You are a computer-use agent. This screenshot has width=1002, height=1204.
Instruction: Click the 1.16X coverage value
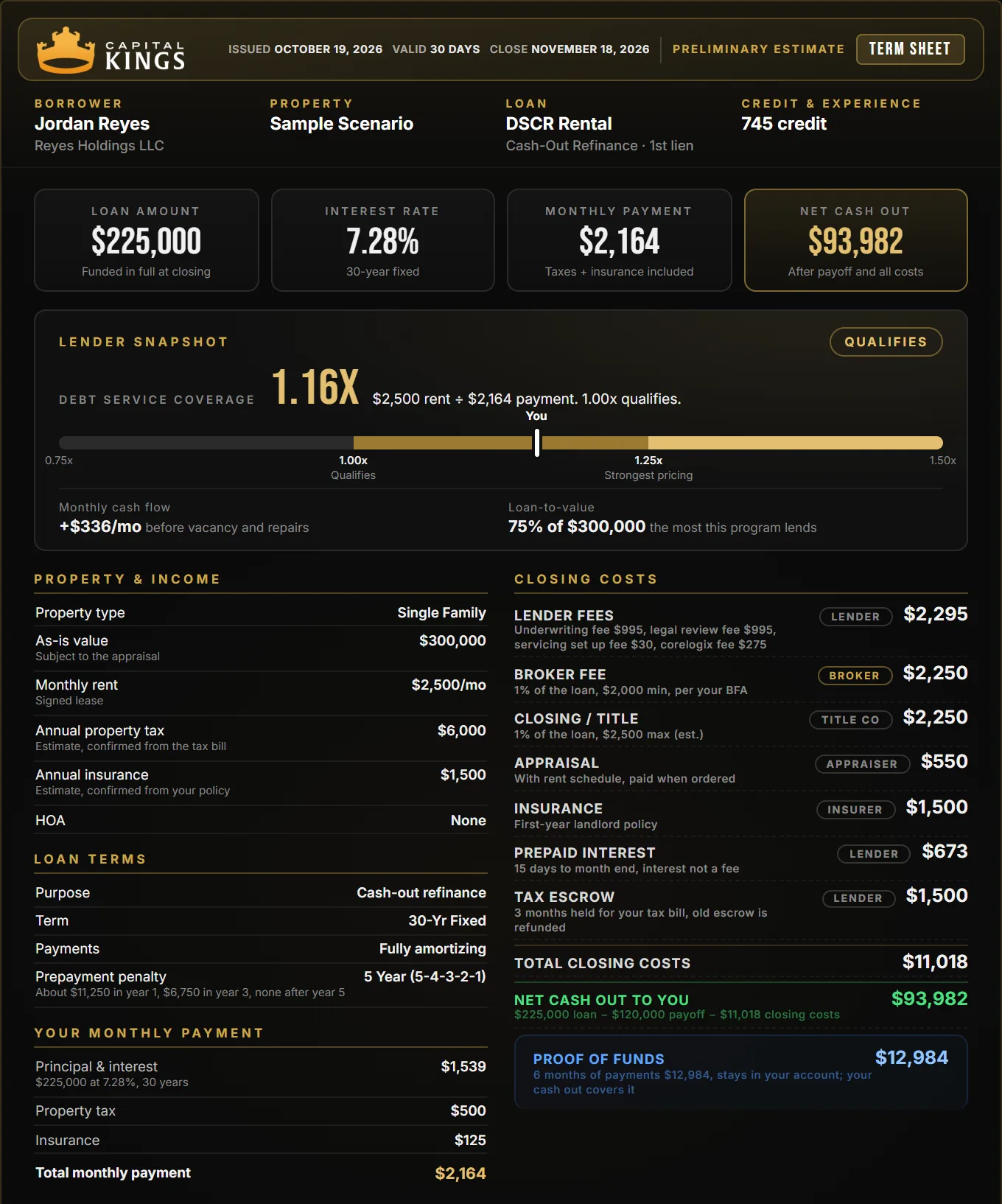pyautogui.click(x=315, y=388)
